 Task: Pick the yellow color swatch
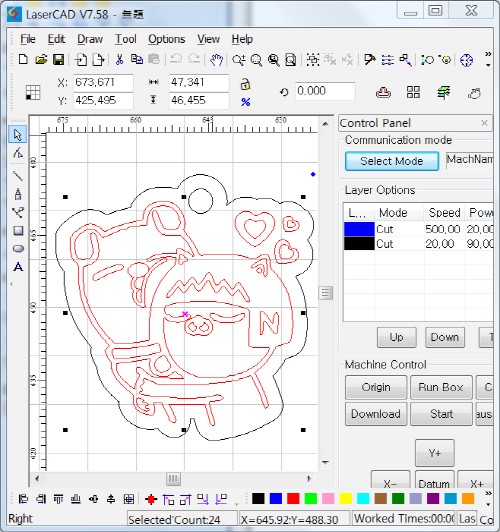pos(346,499)
